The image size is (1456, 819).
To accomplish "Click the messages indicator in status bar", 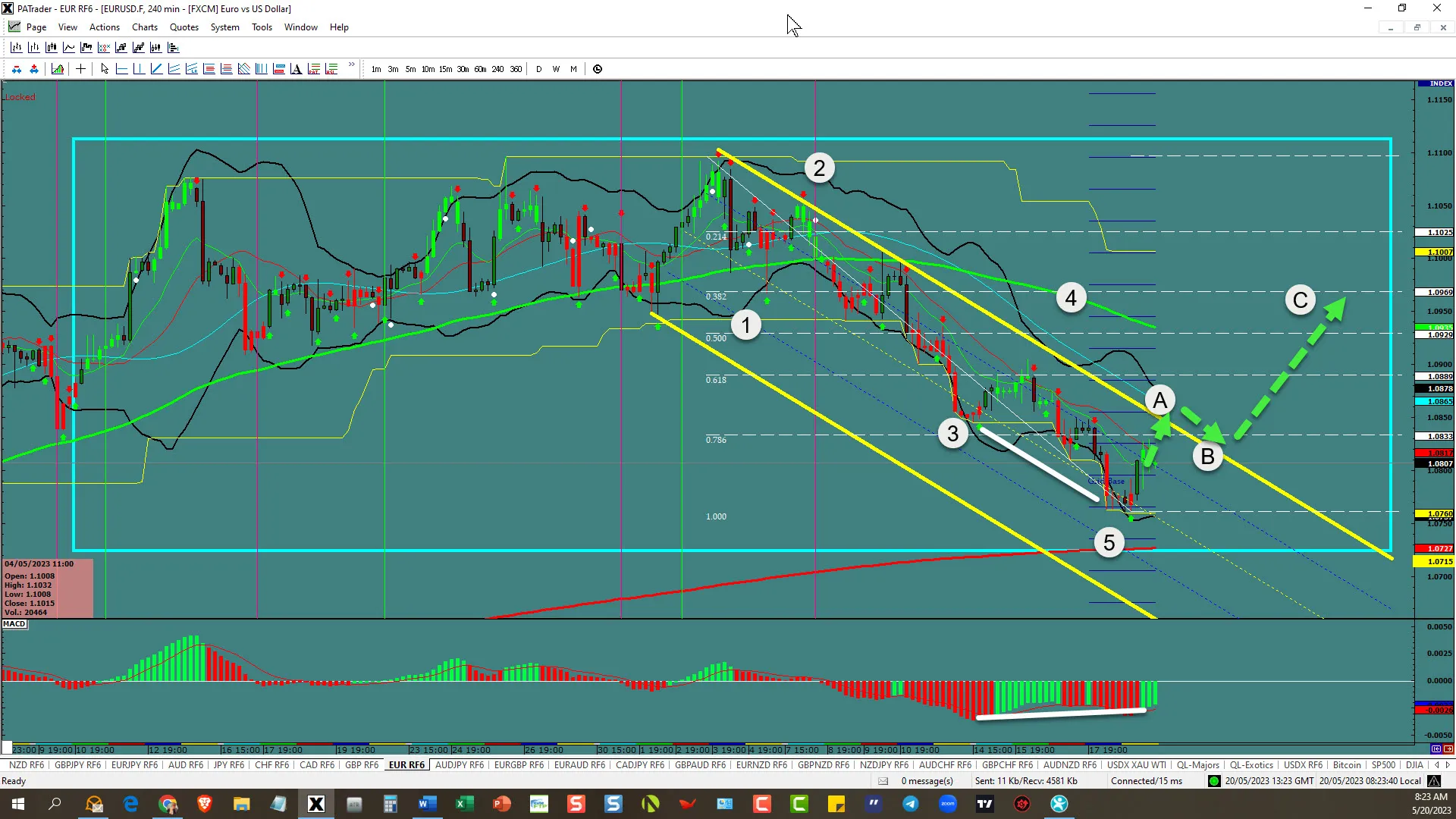I will tap(918, 781).
